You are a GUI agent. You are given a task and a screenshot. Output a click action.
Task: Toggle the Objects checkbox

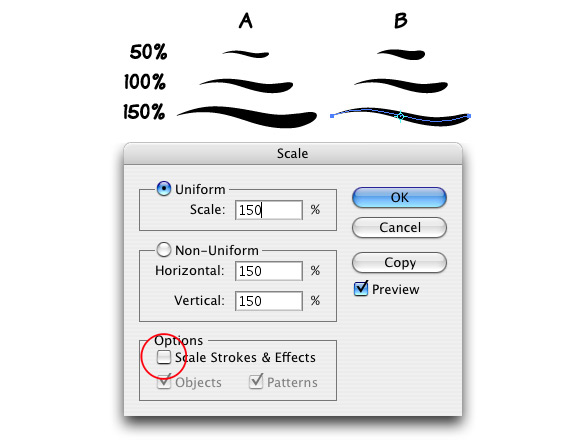(x=163, y=382)
